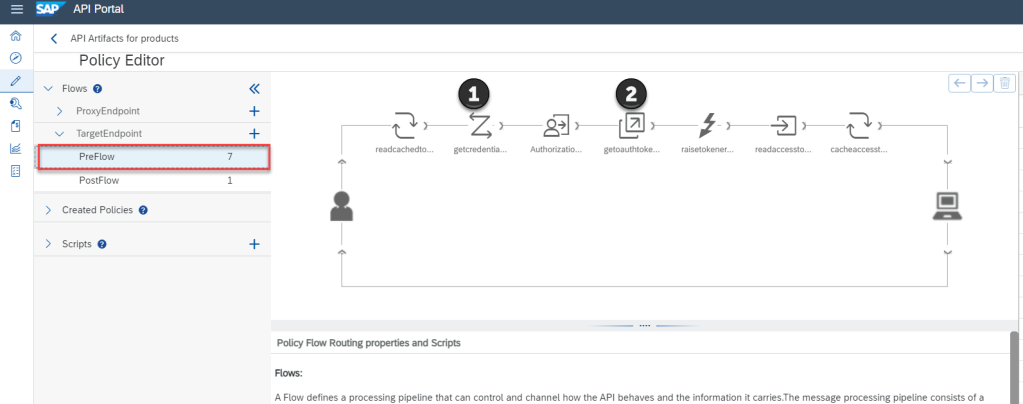1023x404 pixels.
Task: Collapse the left panel with double chevron
Action: click(x=254, y=89)
